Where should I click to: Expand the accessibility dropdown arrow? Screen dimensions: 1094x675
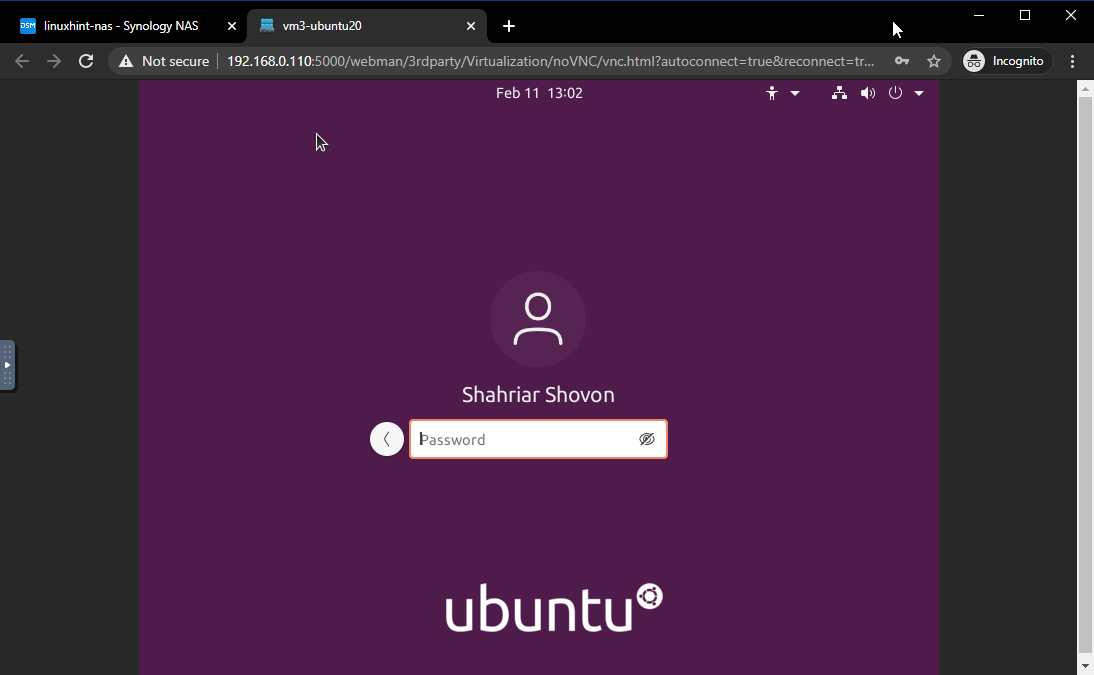(795, 94)
